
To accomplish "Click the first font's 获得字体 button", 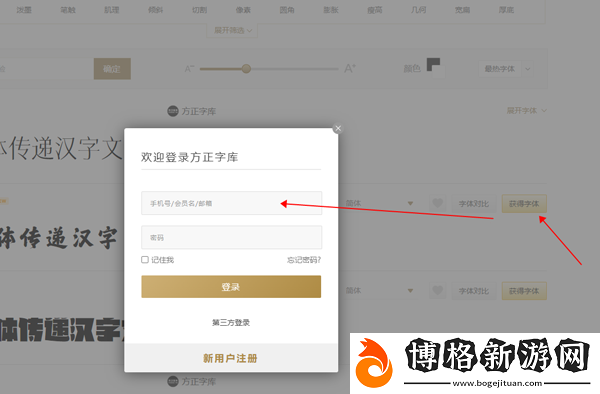I will [x=524, y=204].
